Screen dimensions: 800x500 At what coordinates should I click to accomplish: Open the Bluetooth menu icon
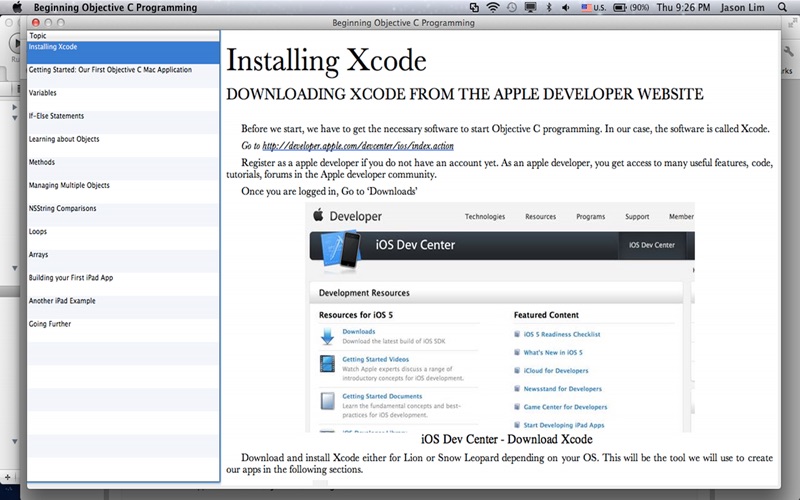(549, 7)
